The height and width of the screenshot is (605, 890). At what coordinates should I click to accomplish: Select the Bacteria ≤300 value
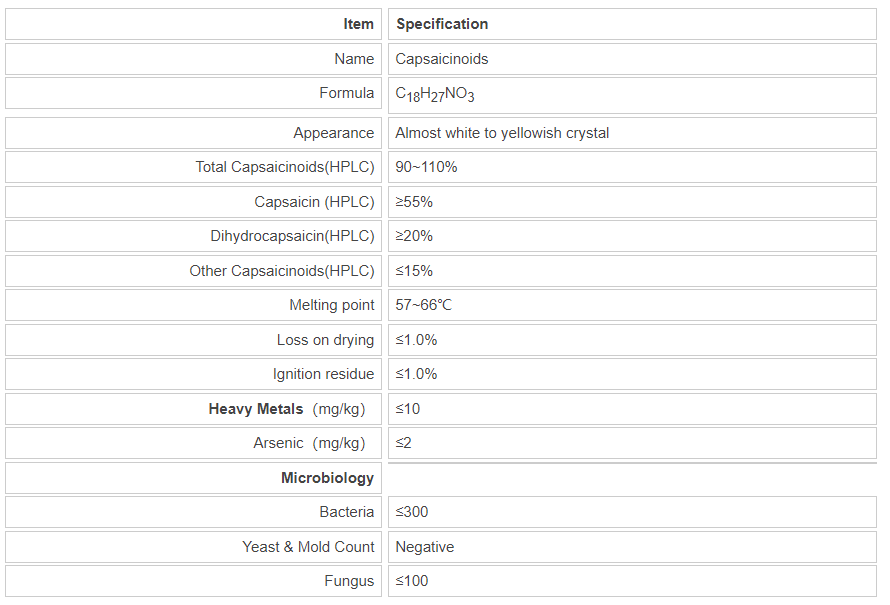(413, 512)
